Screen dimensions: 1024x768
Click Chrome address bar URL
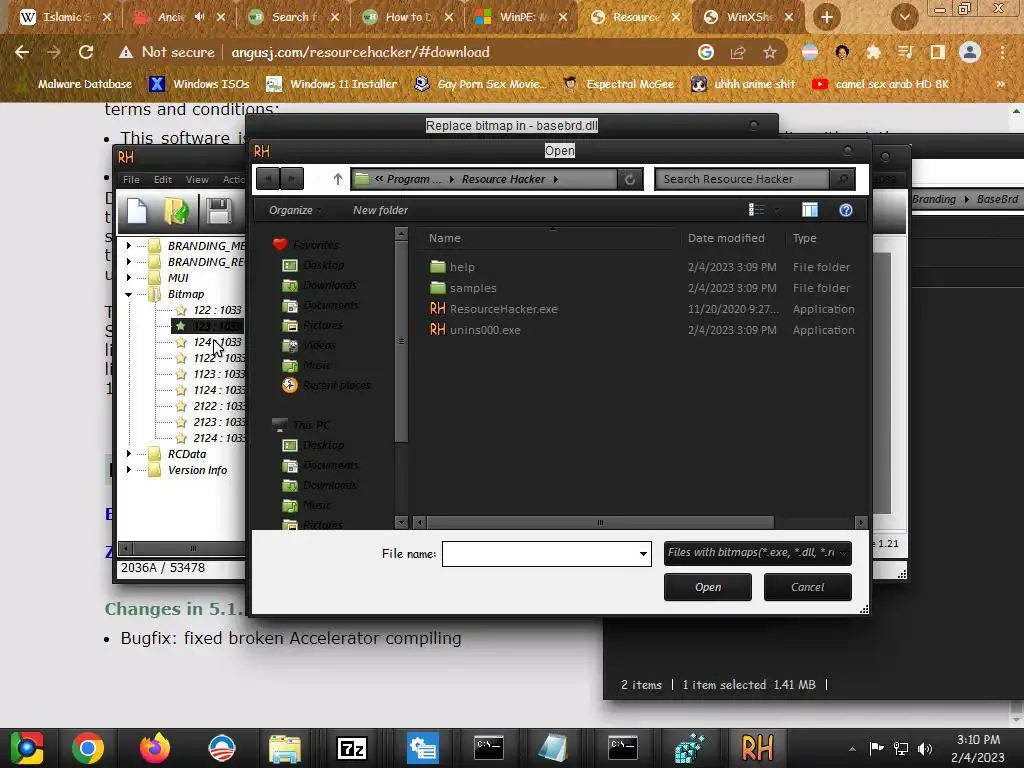360,52
